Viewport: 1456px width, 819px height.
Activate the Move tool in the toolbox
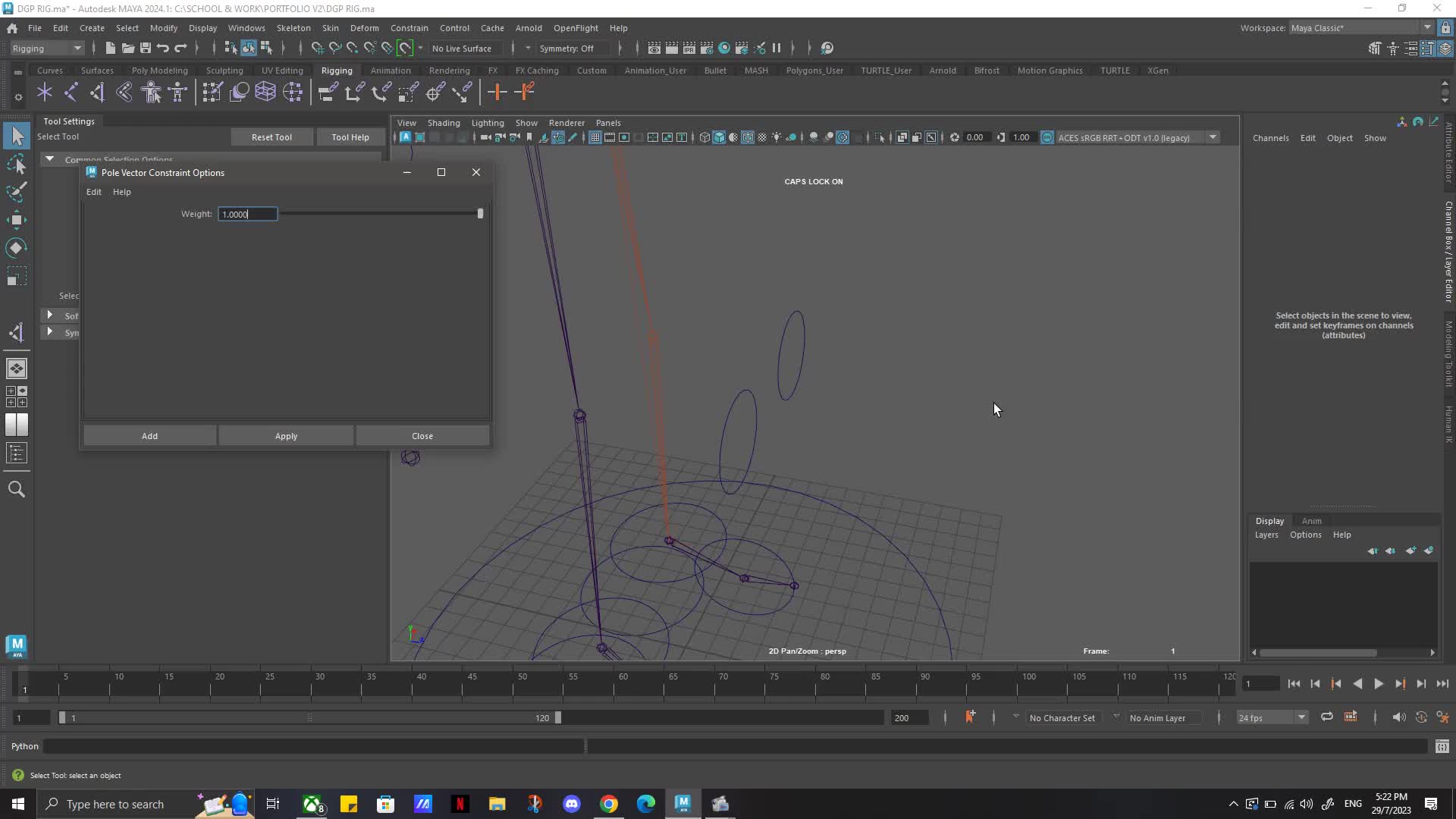tap(17, 219)
